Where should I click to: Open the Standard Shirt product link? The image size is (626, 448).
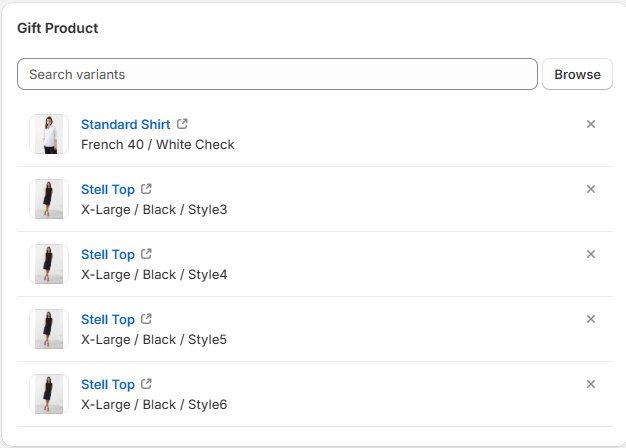(125, 124)
